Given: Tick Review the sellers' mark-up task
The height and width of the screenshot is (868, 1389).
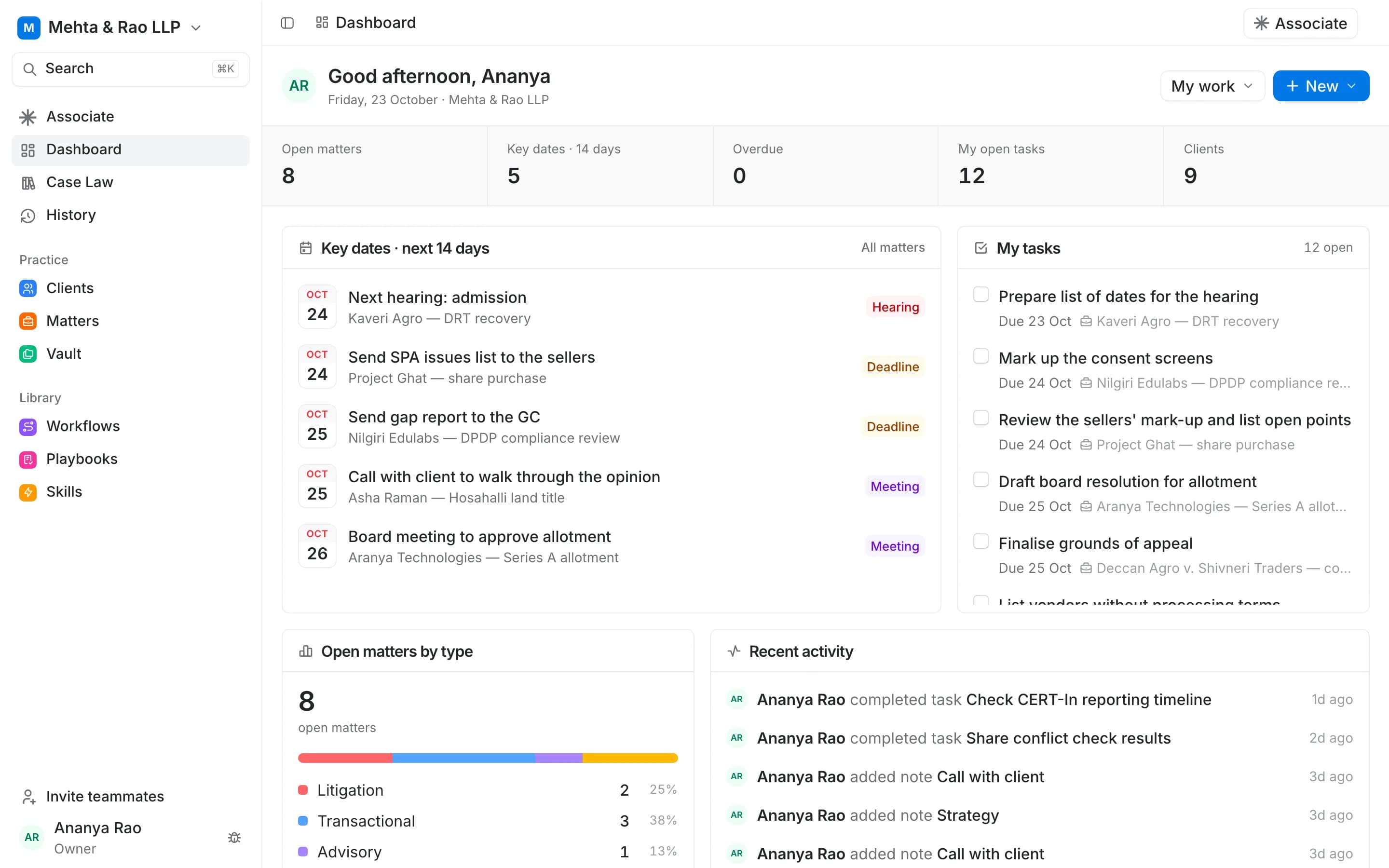Looking at the screenshot, I should [981, 418].
